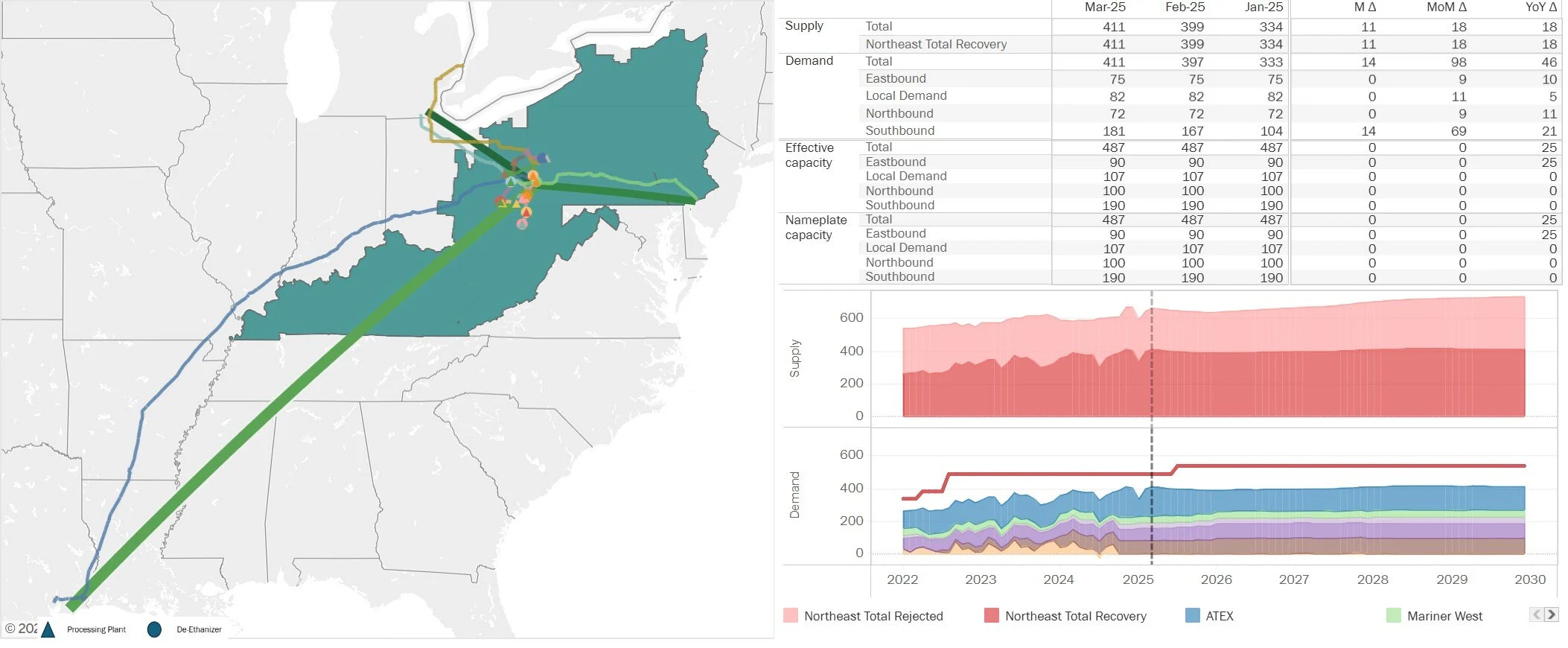Select the blue de-ethanizer marker on the map
This screenshot has width=1568, height=648.
point(542,158)
